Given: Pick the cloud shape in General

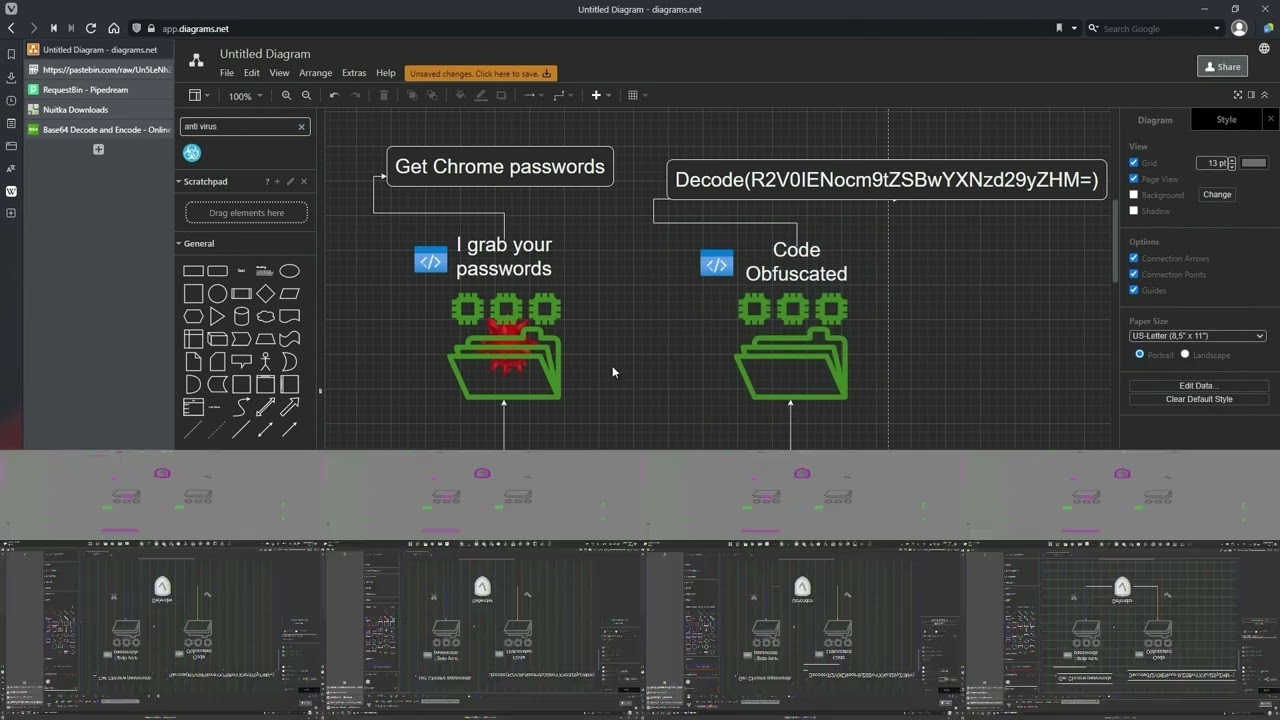Looking at the screenshot, I should pos(265,317).
